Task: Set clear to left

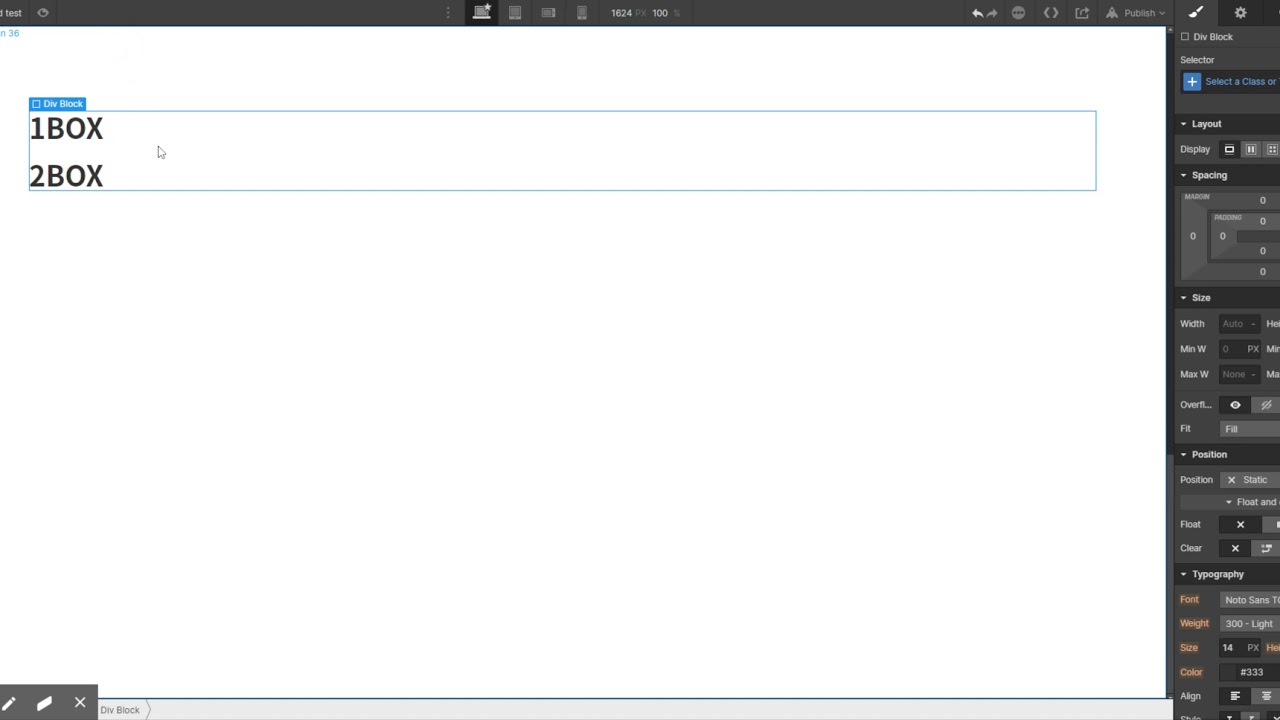Action: coord(1266,548)
